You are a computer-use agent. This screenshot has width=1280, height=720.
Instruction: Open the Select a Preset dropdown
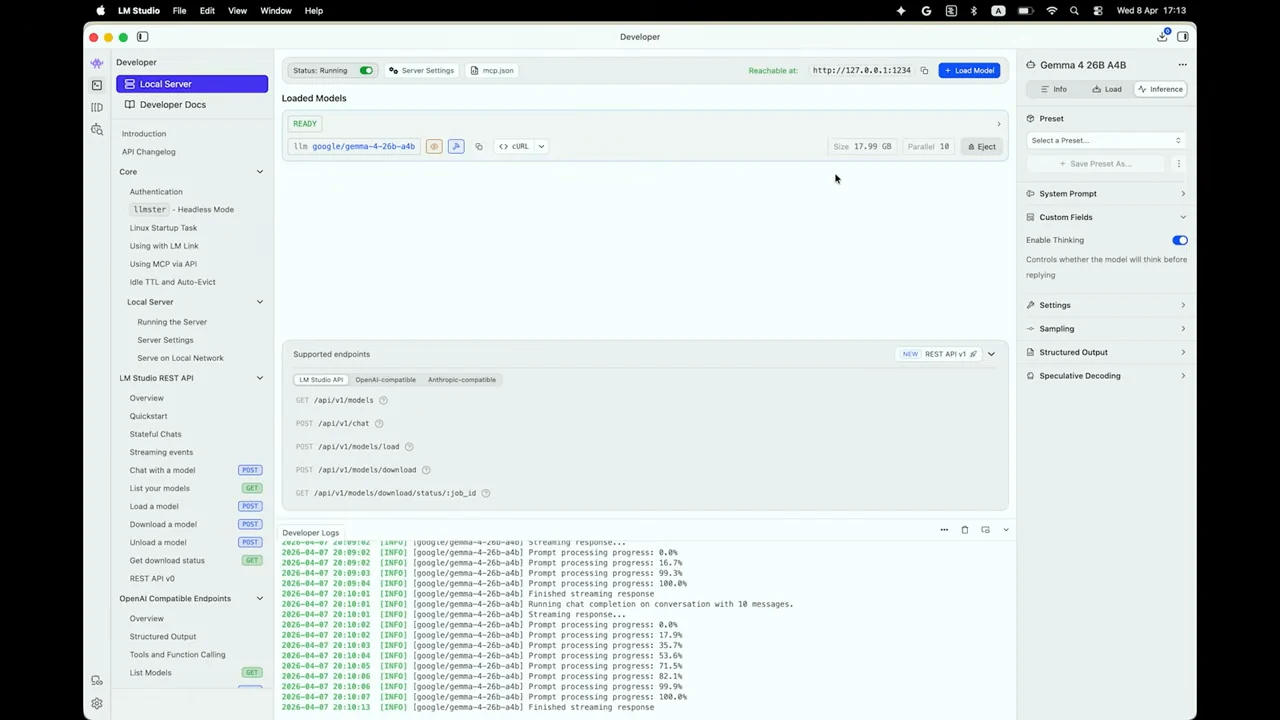pyautogui.click(x=1105, y=141)
